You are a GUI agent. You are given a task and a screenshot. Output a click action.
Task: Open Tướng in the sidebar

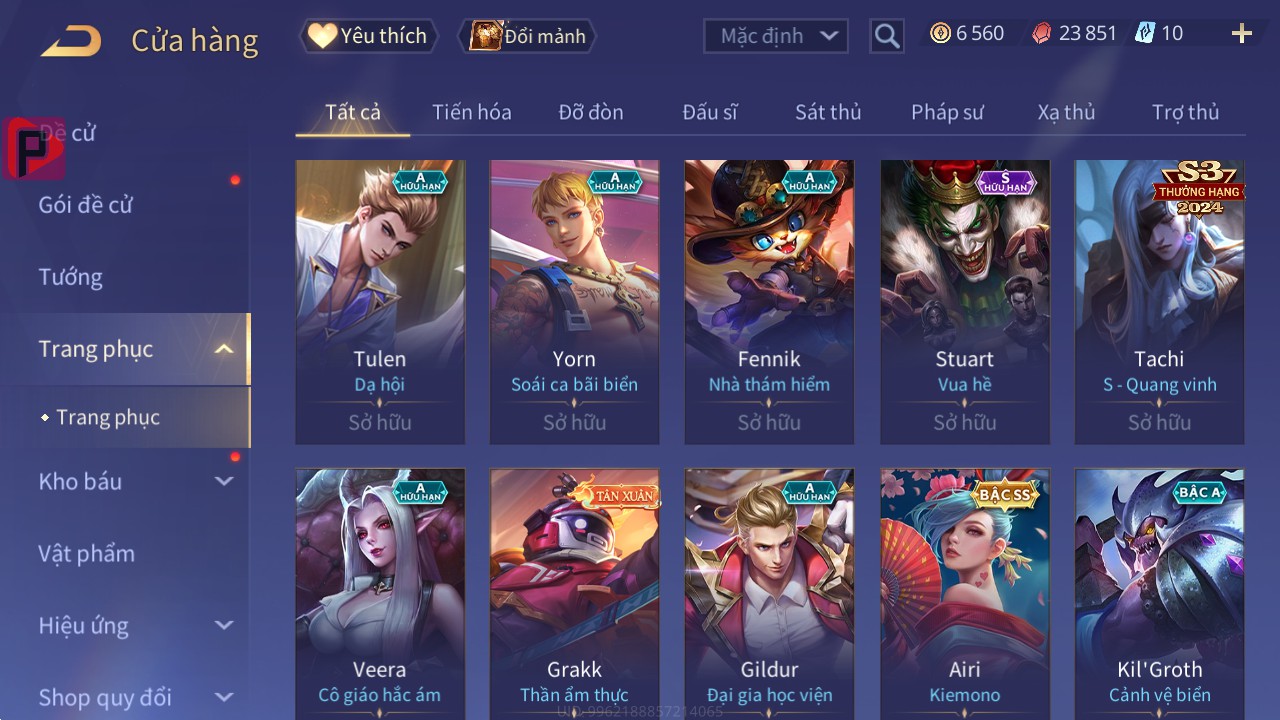(71, 277)
